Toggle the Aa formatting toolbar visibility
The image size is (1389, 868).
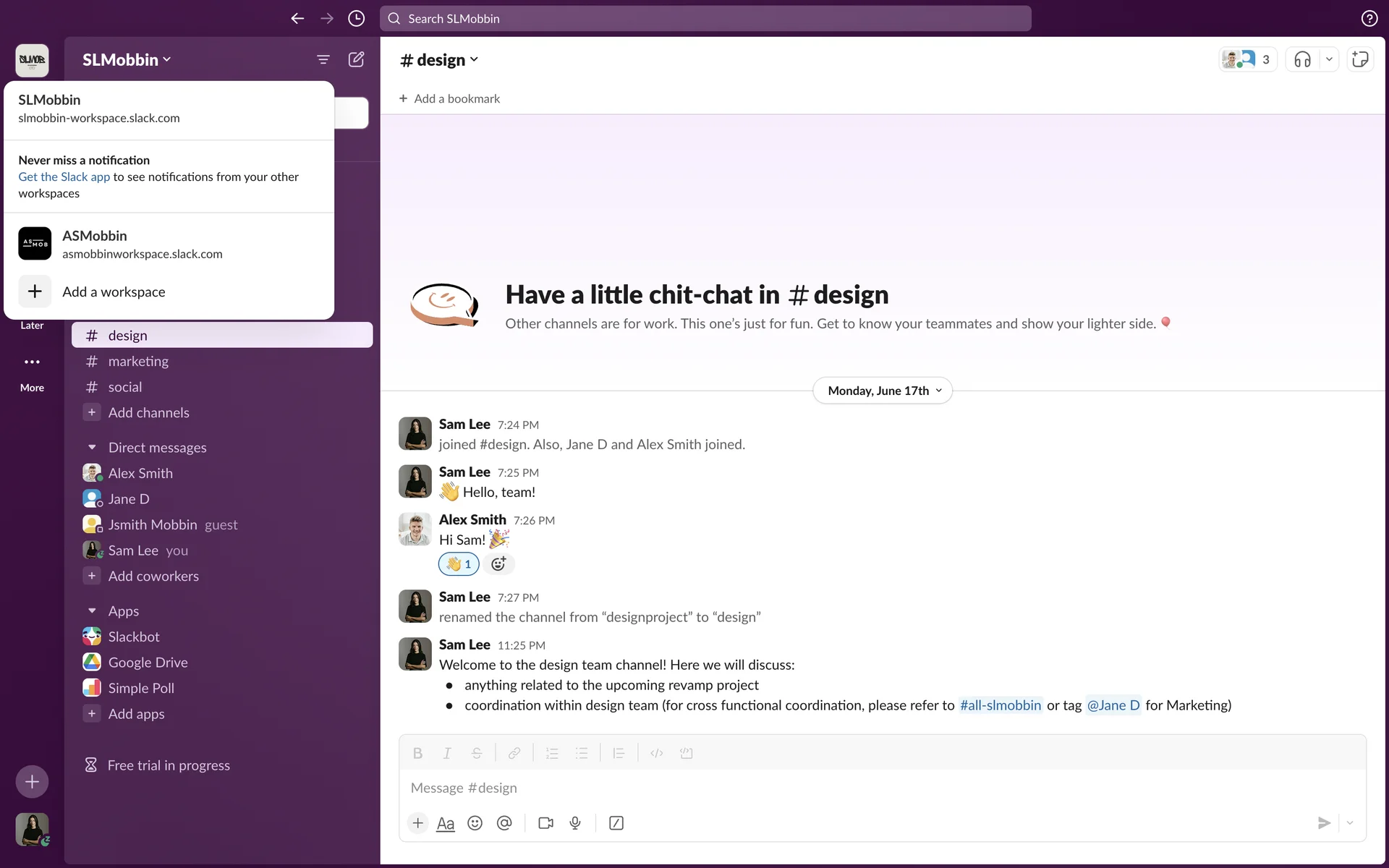[x=446, y=823]
